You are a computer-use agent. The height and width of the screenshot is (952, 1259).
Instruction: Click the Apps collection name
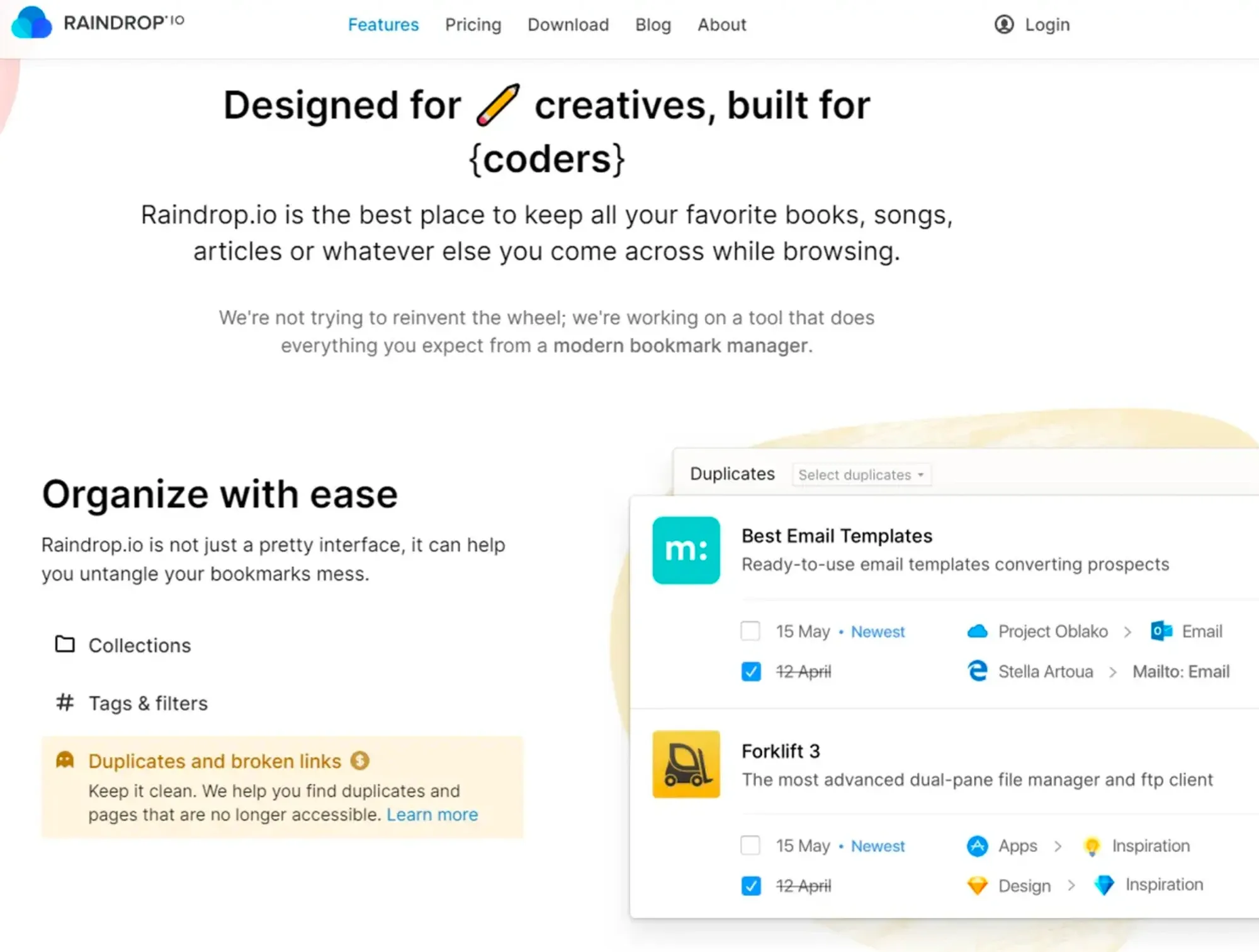click(1017, 846)
